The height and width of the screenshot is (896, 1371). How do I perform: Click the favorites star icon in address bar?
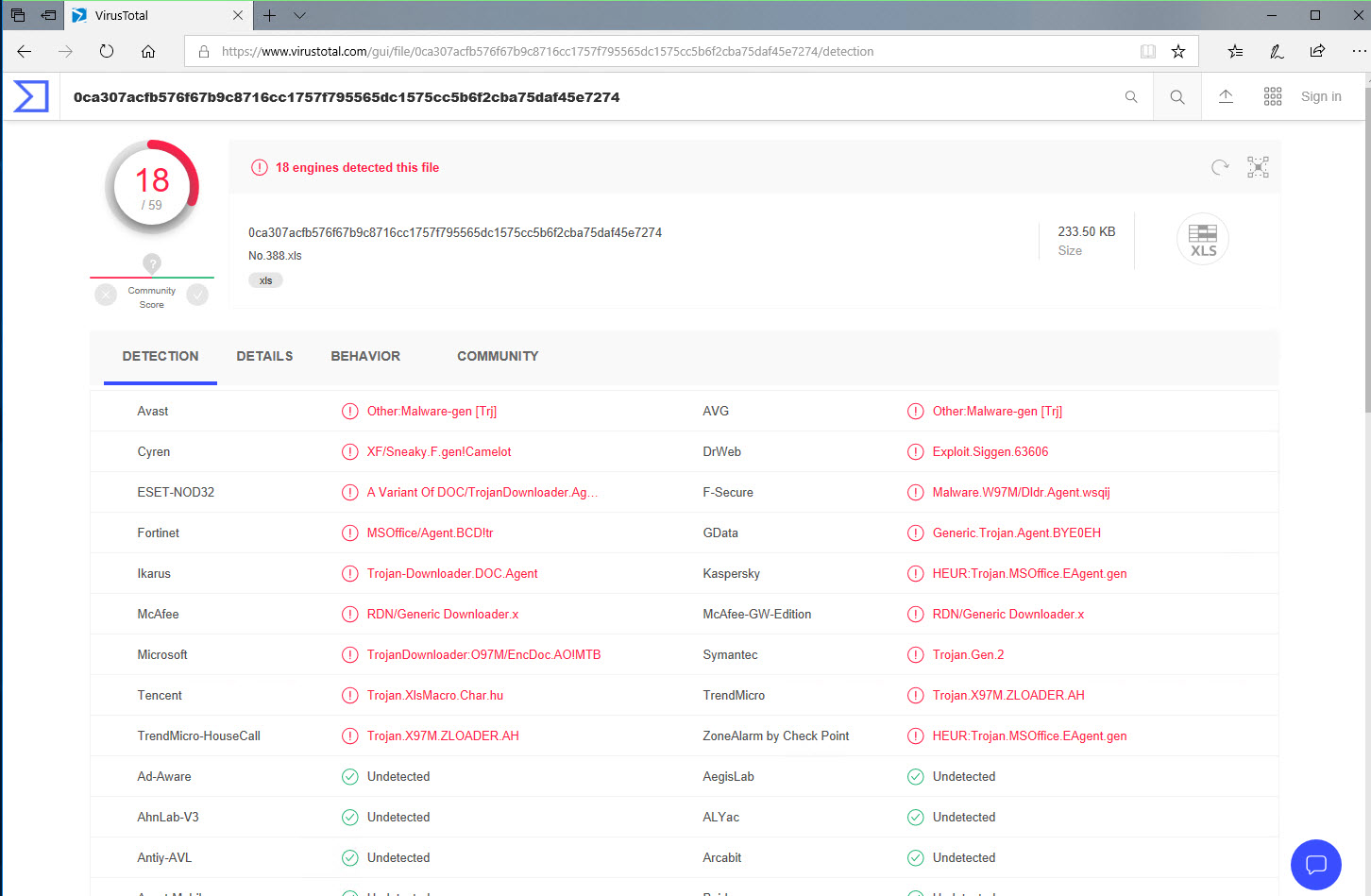tap(1178, 51)
